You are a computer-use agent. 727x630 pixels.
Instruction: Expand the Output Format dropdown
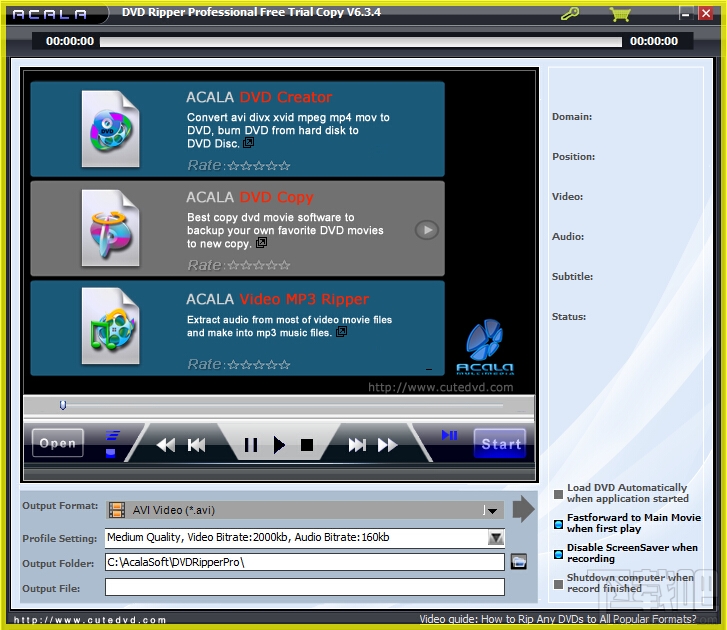coord(492,510)
